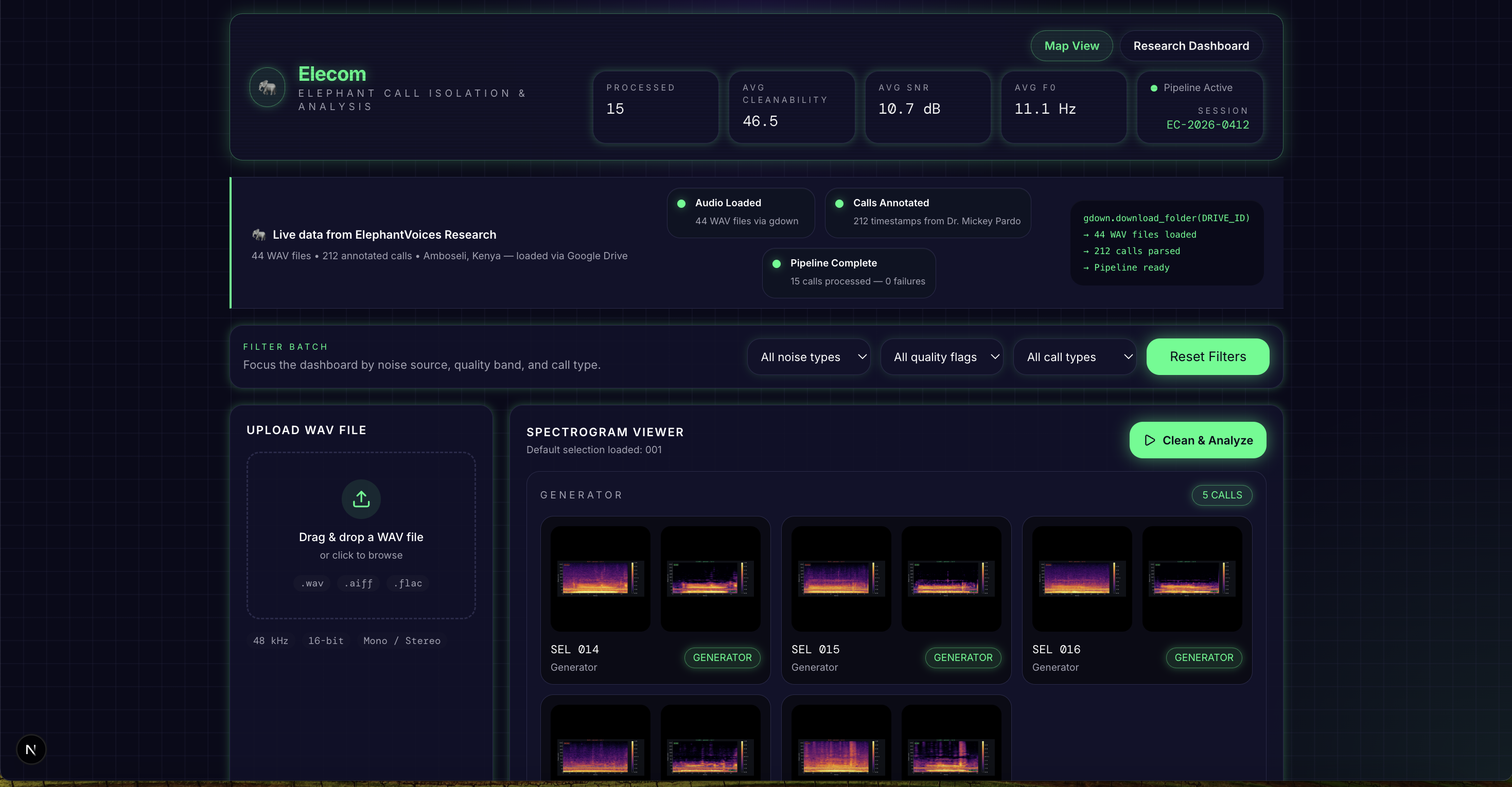
Task: Switch to Map View tab
Action: 1071,46
